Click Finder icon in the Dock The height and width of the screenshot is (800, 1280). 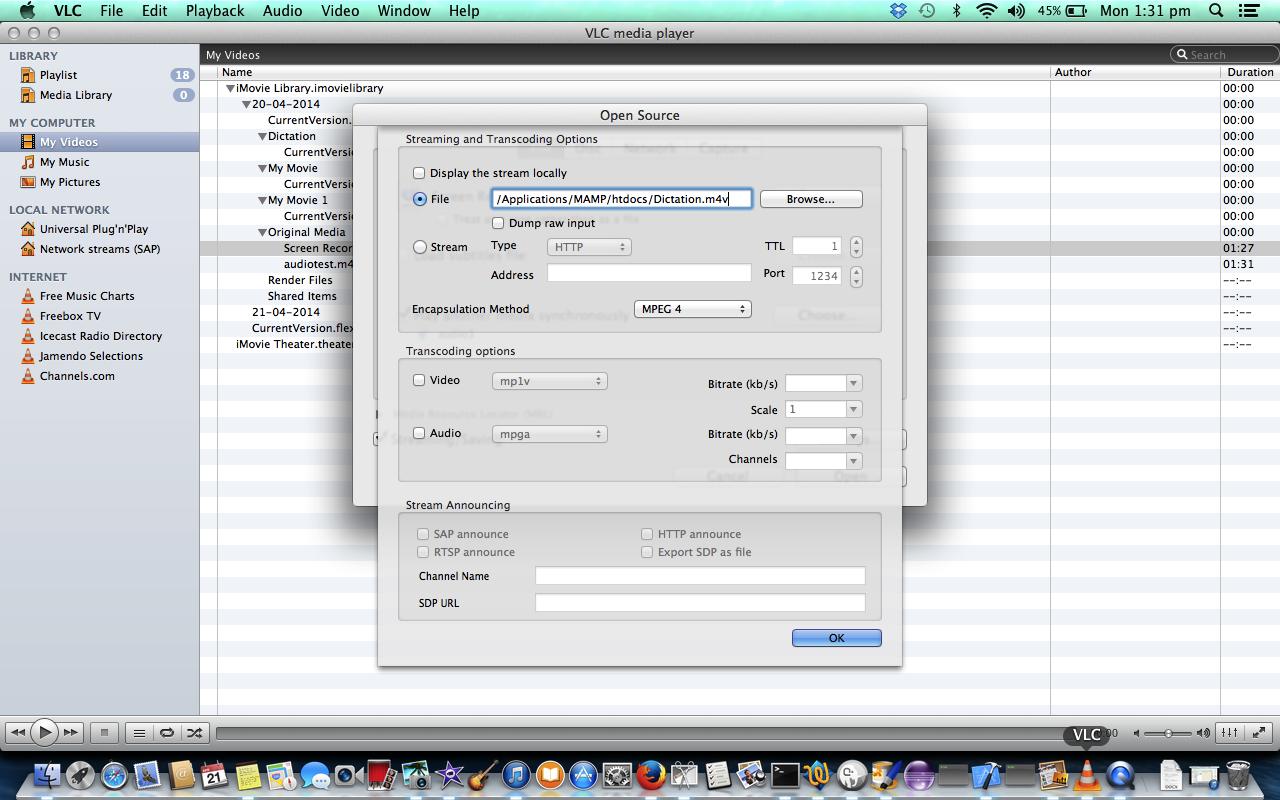click(x=47, y=775)
